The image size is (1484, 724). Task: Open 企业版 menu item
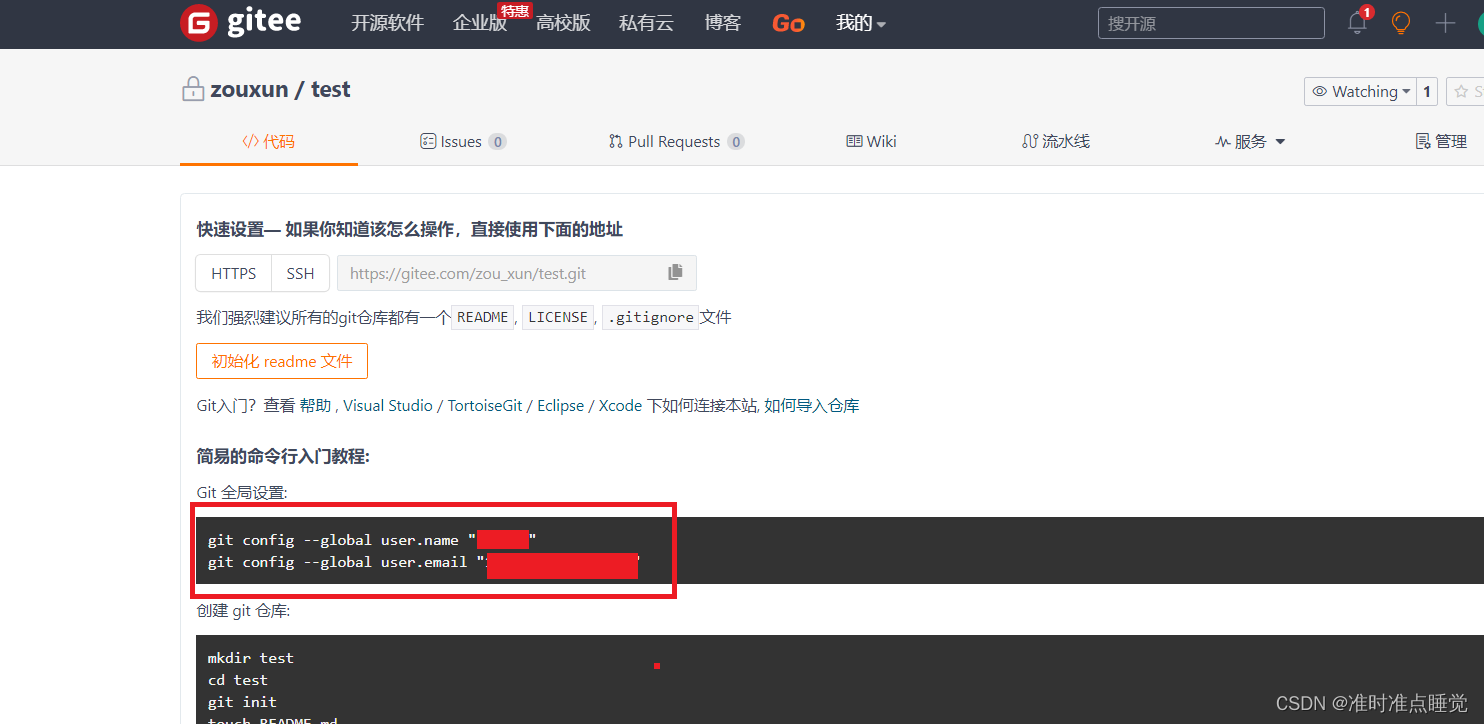coord(480,23)
